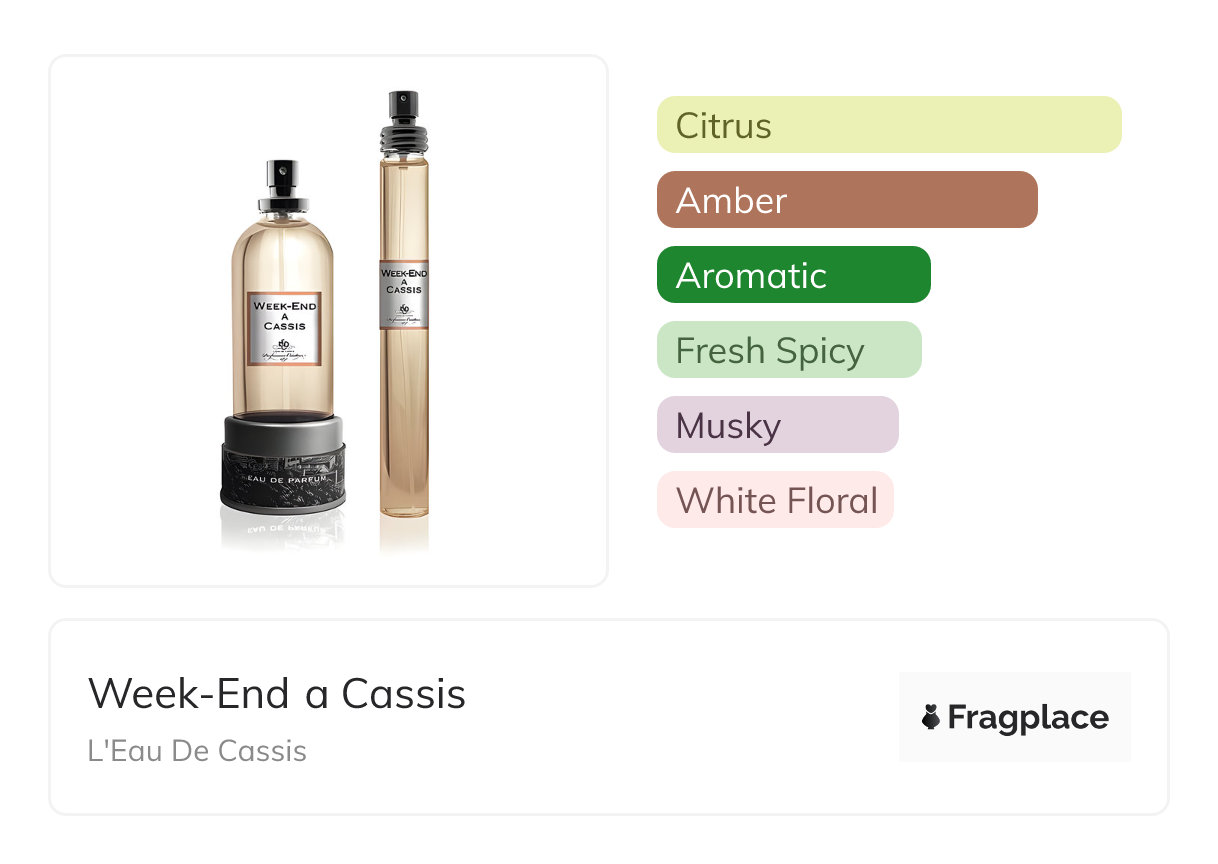Click the Musky accord bar
The image size is (1218, 864).
coord(777,425)
